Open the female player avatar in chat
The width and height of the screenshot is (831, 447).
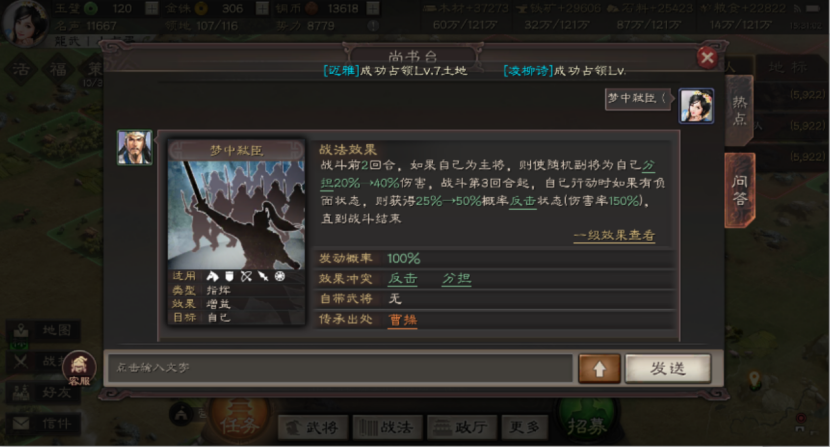pyautogui.click(x=696, y=106)
